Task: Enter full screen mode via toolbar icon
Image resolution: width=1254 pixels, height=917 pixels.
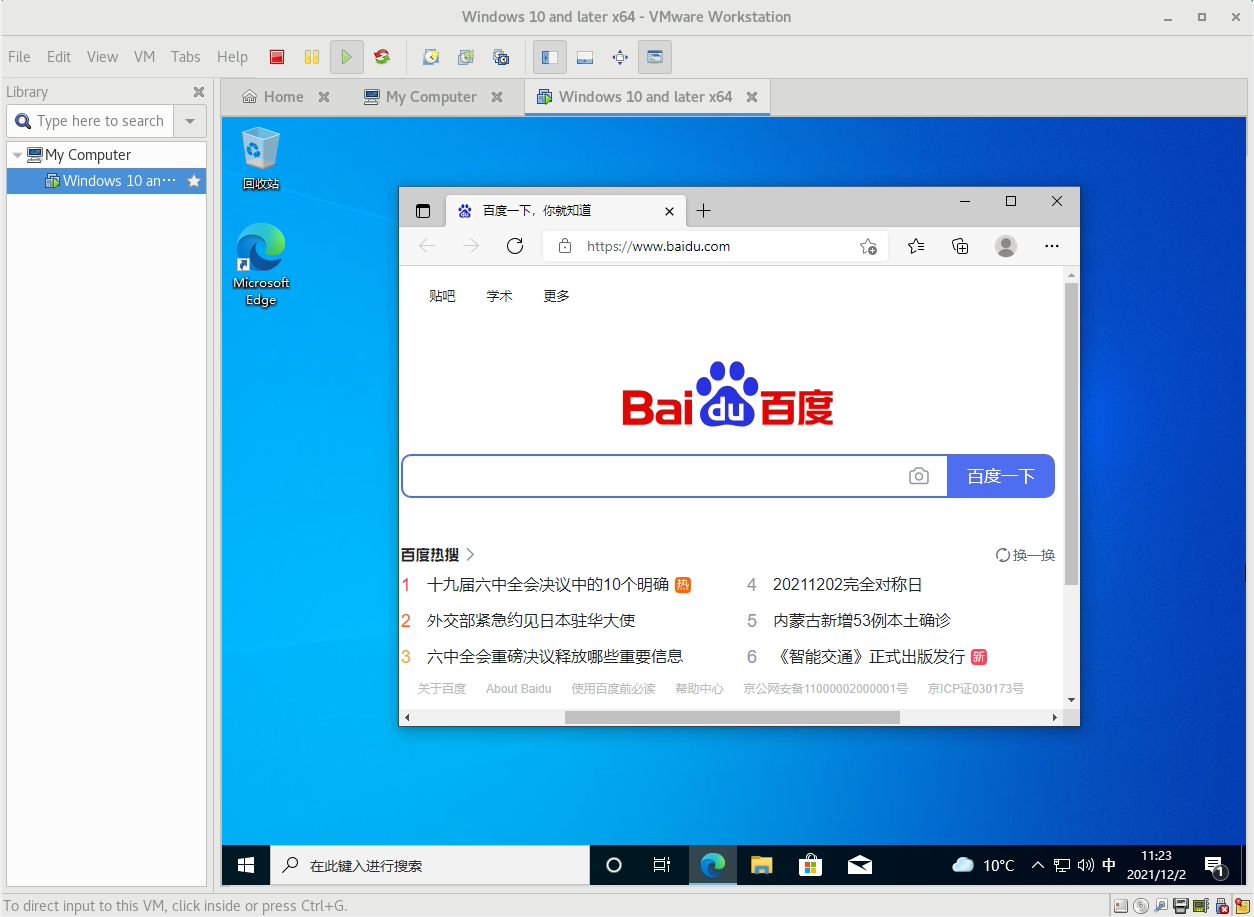Action: tap(620, 57)
